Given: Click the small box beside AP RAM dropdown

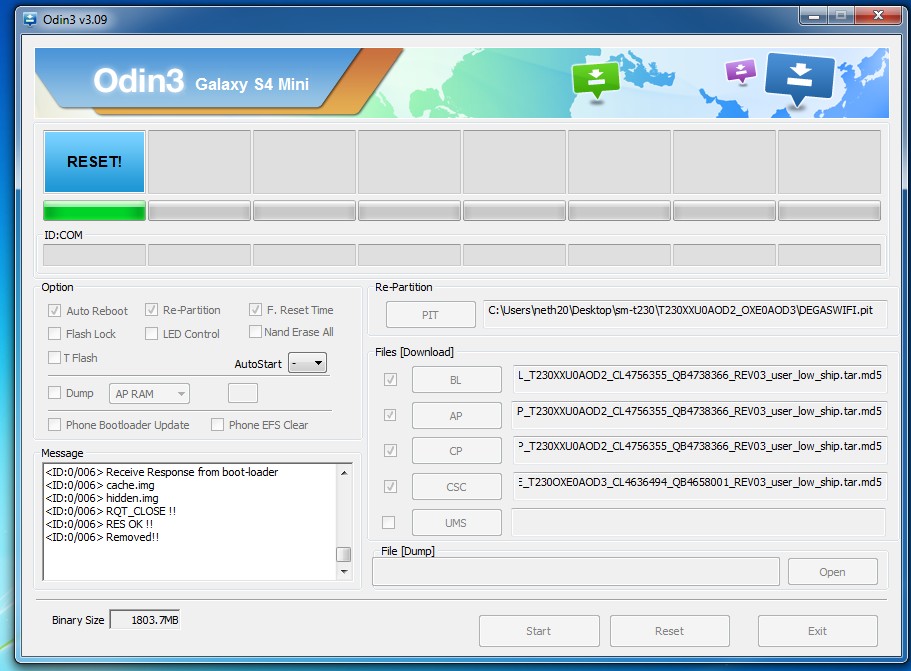Looking at the screenshot, I should 243,393.
